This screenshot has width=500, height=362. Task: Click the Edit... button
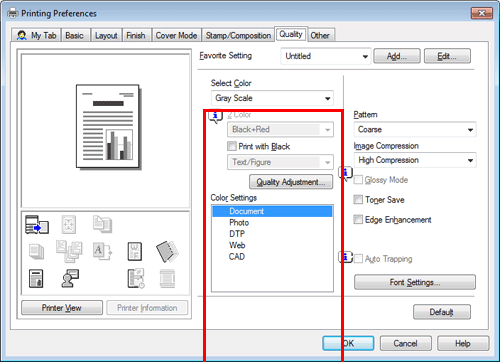(447, 56)
